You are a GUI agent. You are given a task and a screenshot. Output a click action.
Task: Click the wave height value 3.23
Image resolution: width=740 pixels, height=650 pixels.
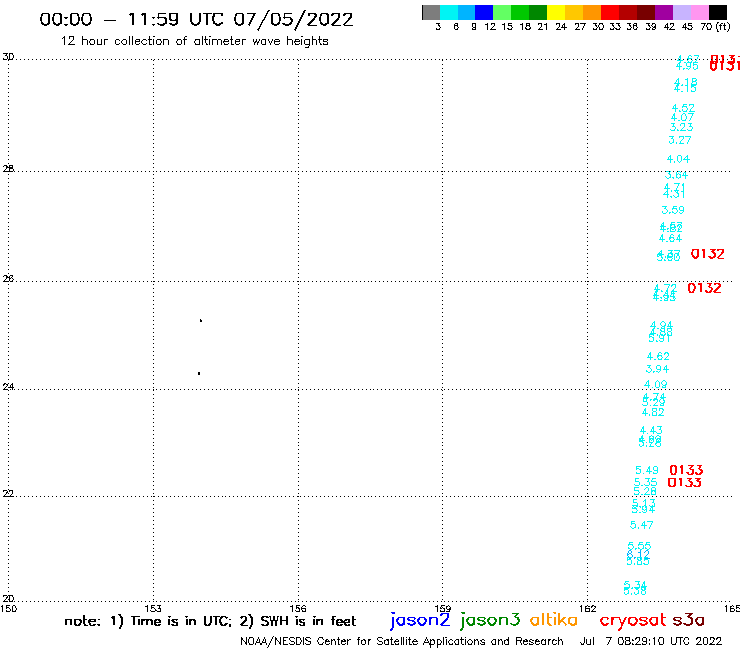(x=681, y=127)
